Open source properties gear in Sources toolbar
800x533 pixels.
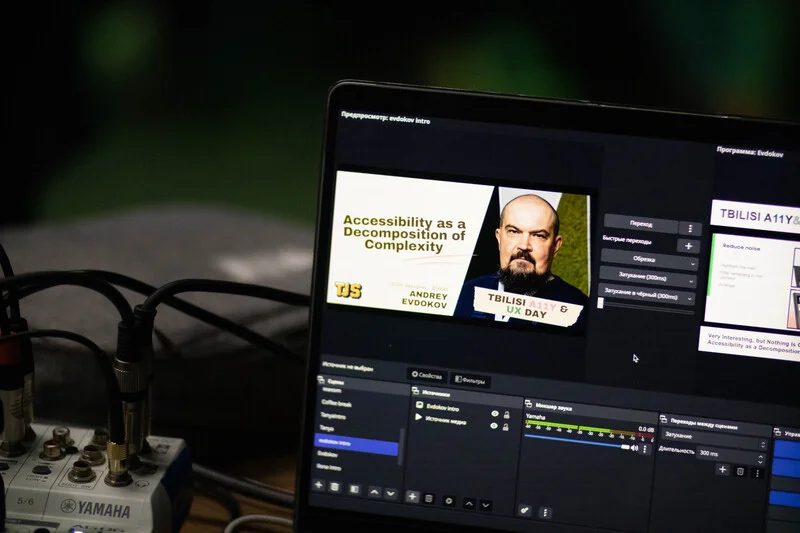448,501
